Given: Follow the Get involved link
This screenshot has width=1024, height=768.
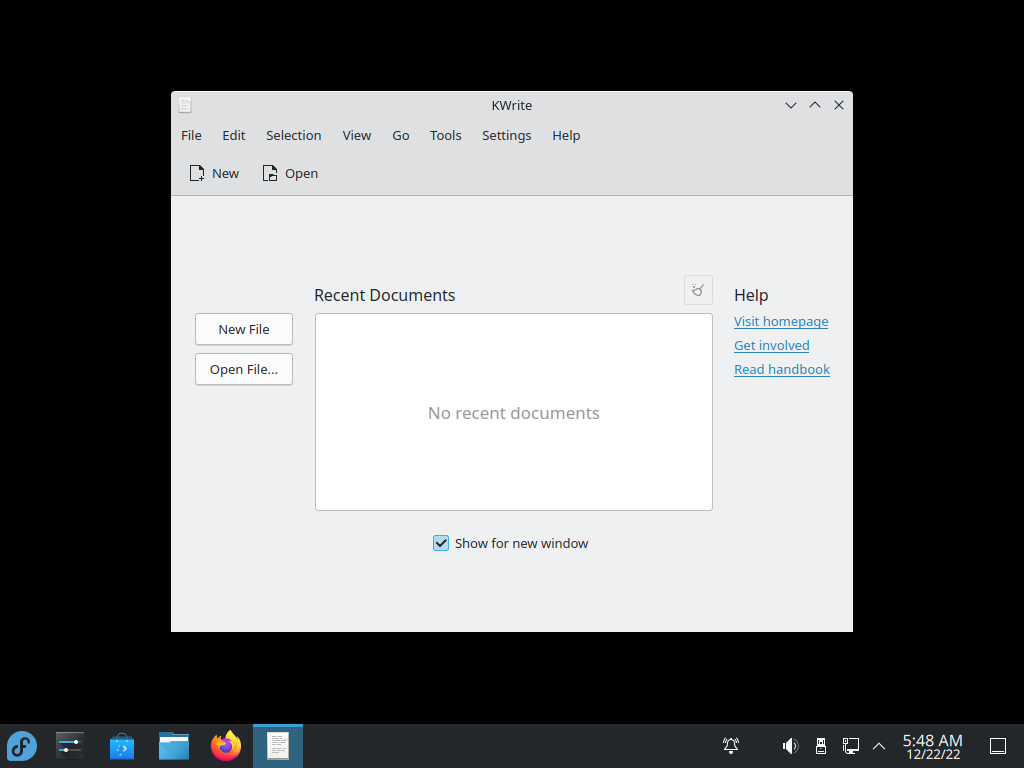Looking at the screenshot, I should point(771,345).
